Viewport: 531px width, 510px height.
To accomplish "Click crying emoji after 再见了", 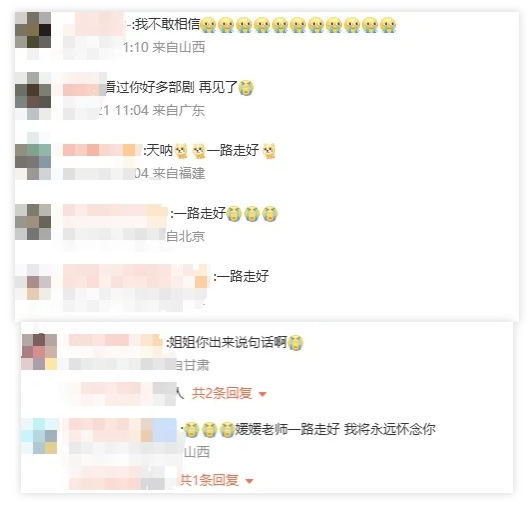I will [x=246, y=88].
